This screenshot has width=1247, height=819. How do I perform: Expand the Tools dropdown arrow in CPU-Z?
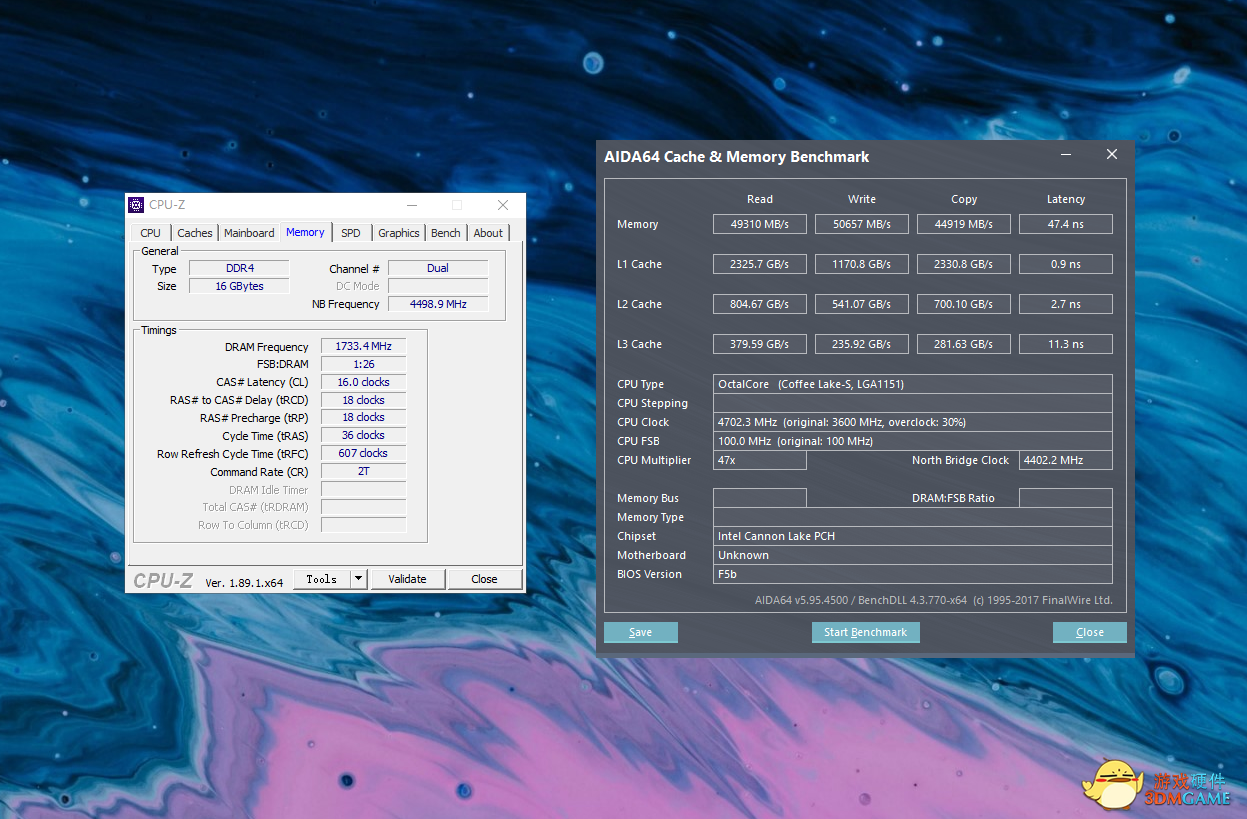click(359, 579)
